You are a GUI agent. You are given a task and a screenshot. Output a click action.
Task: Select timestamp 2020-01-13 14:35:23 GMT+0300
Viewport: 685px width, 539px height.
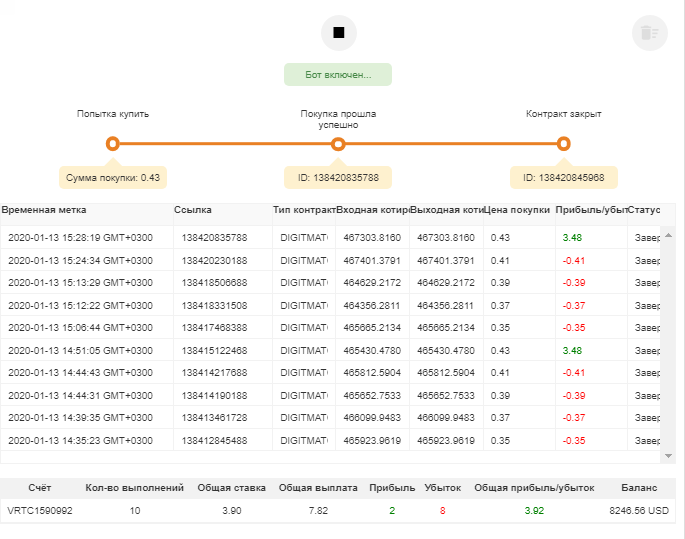[80, 440]
